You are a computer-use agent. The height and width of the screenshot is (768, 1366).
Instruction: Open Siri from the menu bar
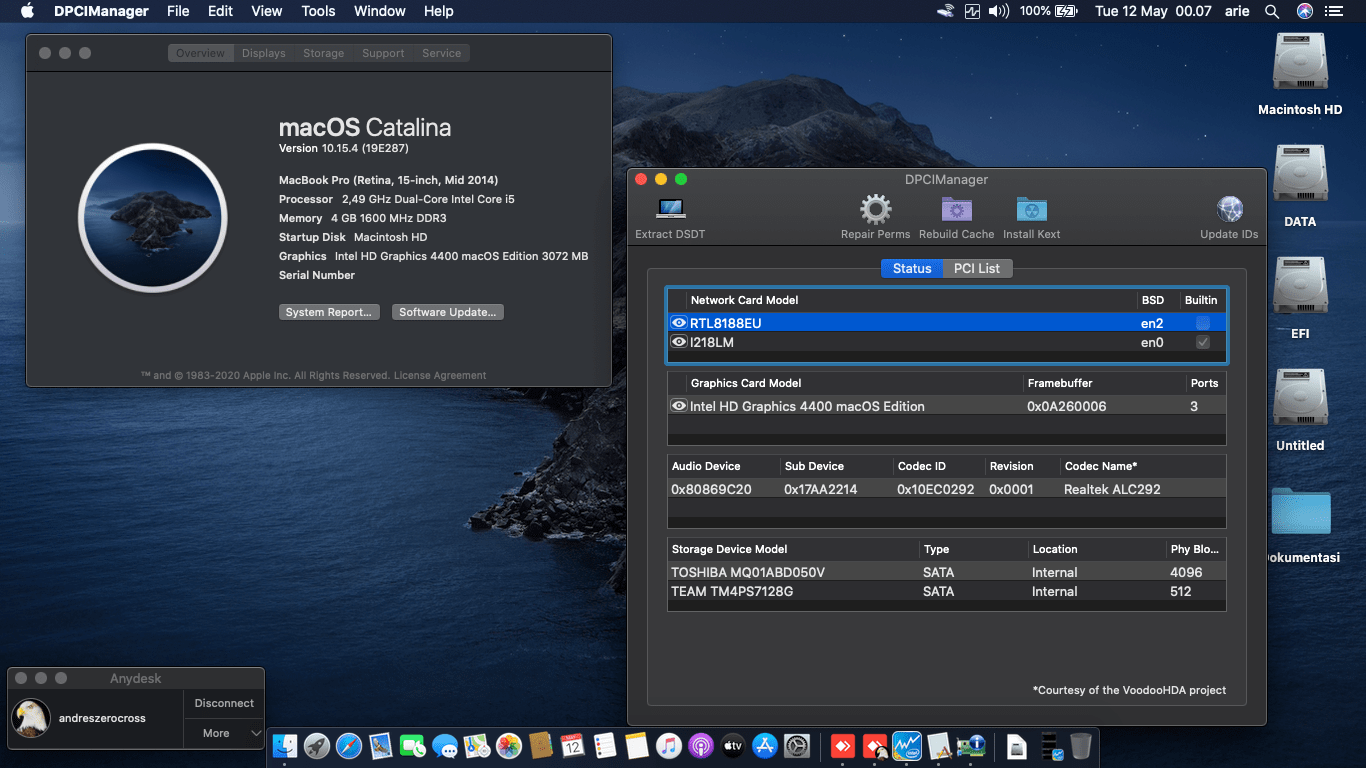pyautogui.click(x=1305, y=11)
